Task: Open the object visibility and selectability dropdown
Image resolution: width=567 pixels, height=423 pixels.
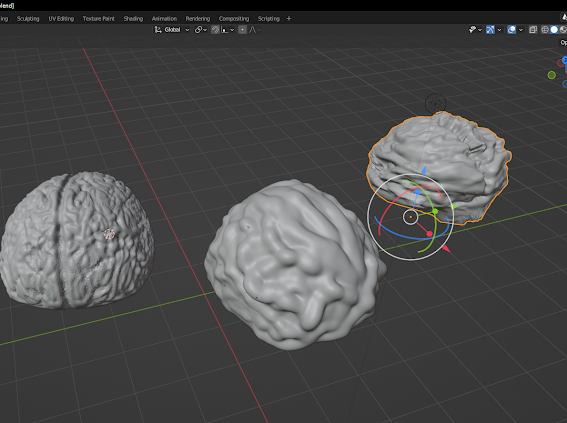Action: (475, 30)
